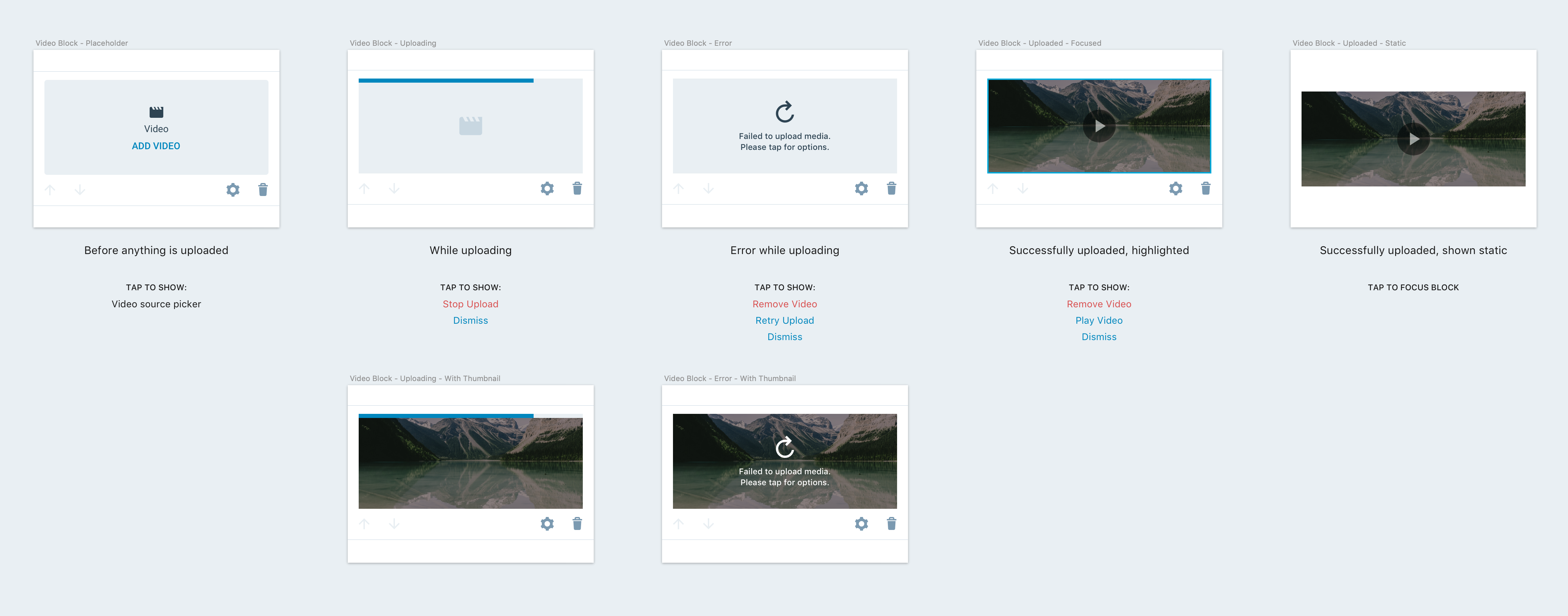Click trash icon in Uploading block
The image size is (1568, 616).
(x=577, y=189)
